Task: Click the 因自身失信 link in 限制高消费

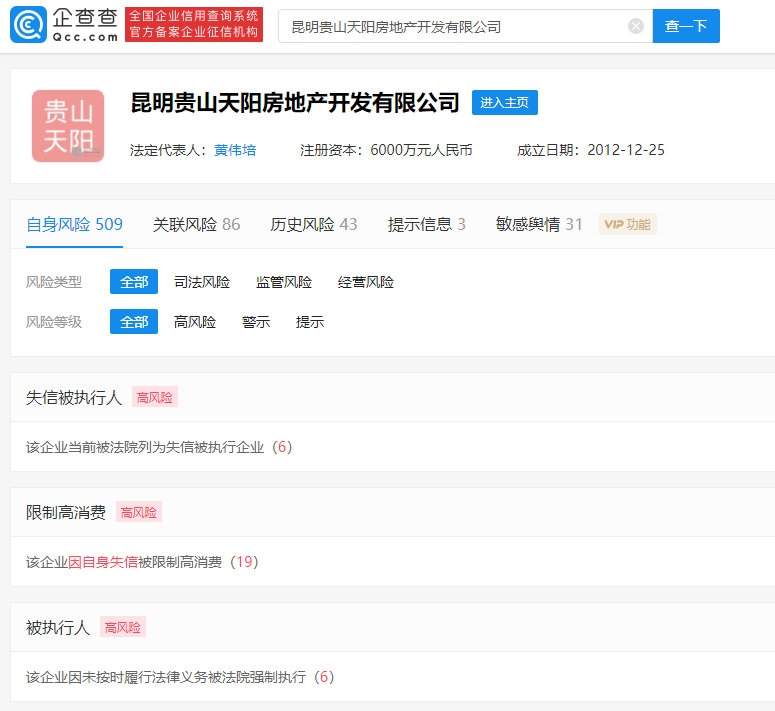Action: pyautogui.click(x=103, y=562)
